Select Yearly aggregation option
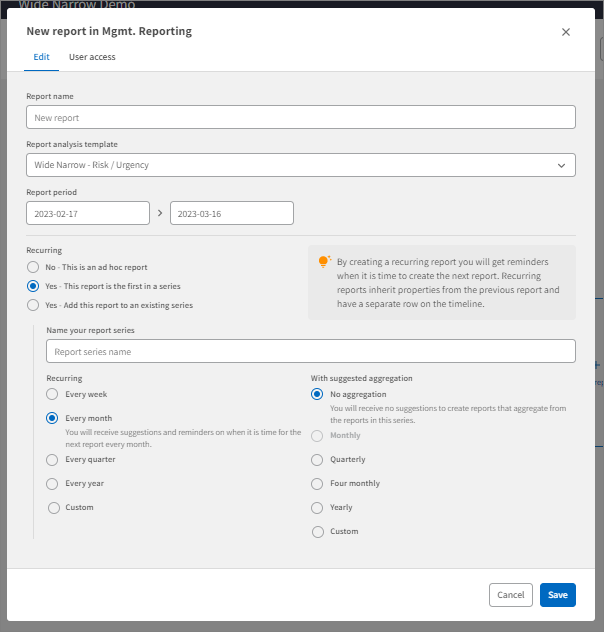604x632 pixels. [x=317, y=507]
